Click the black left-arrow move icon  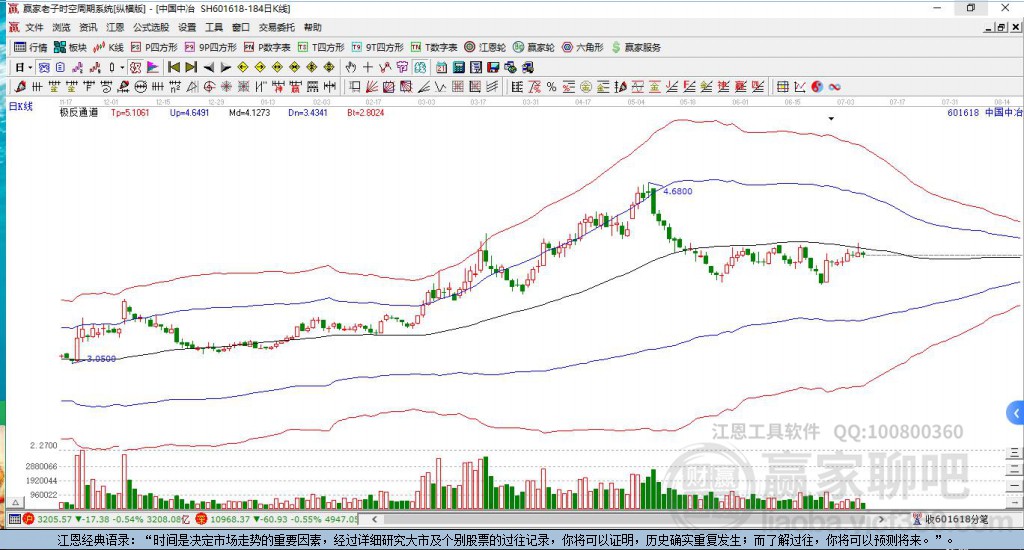[208, 67]
